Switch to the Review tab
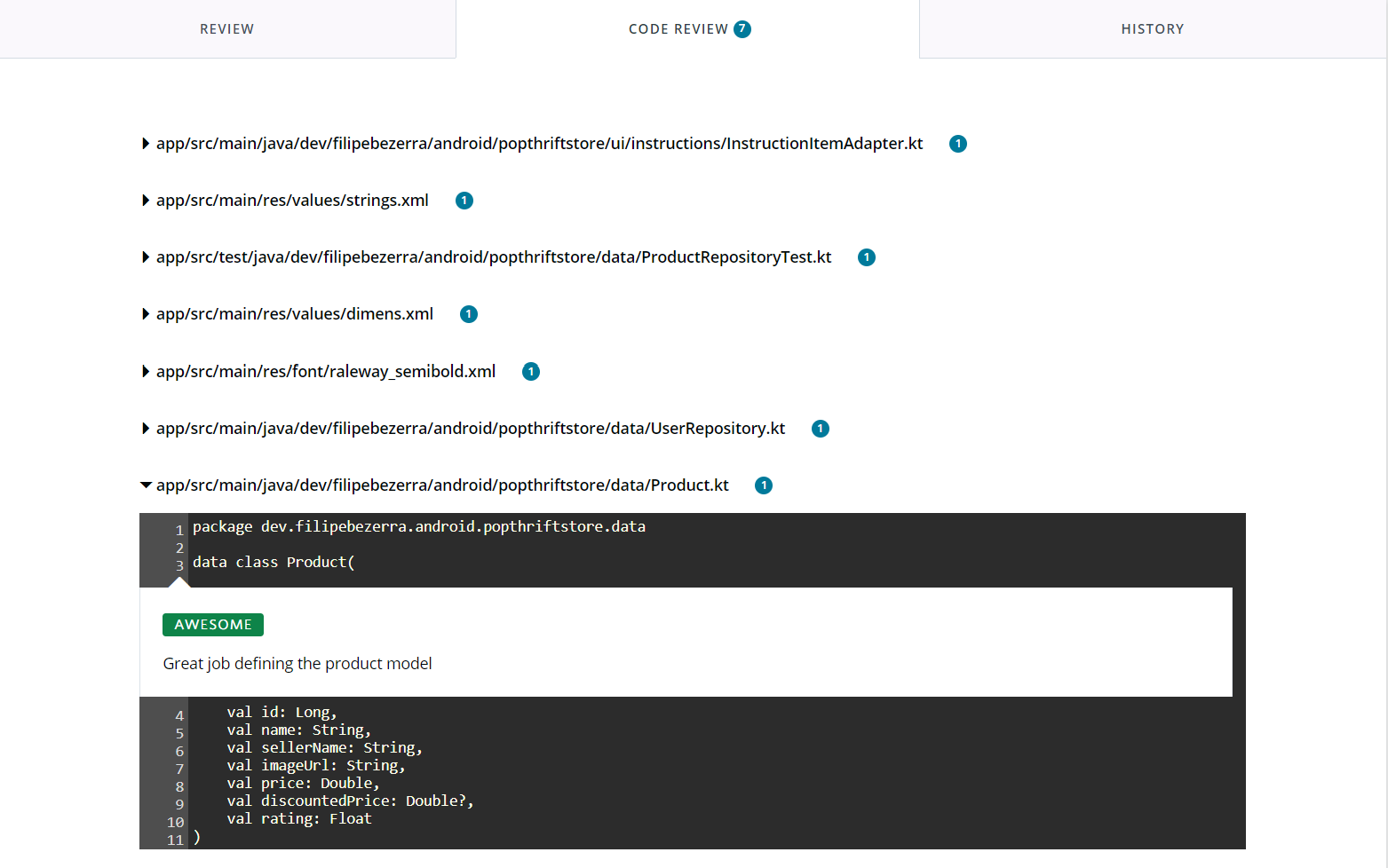Viewport: 1388px width, 868px height. pos(227,29)
